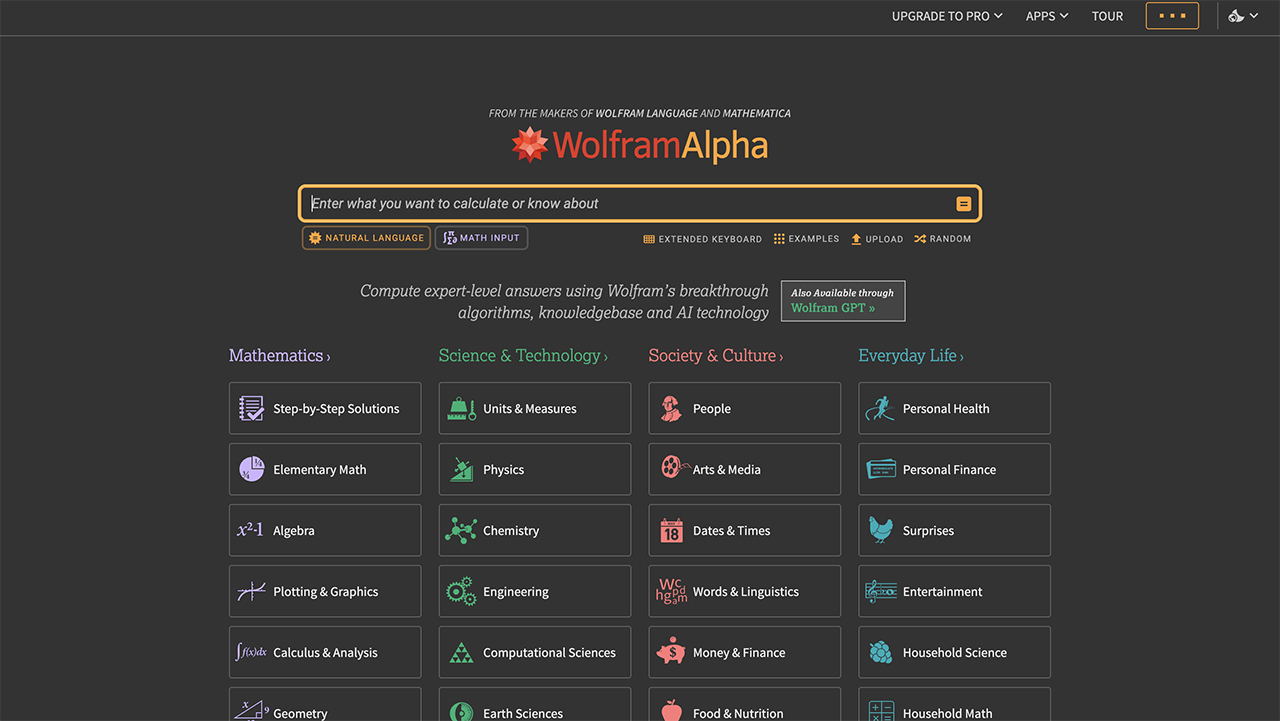This screenshot has width=1280, height=721.
Task: Click the Upload arrow icon
Action: pos(856,239)
